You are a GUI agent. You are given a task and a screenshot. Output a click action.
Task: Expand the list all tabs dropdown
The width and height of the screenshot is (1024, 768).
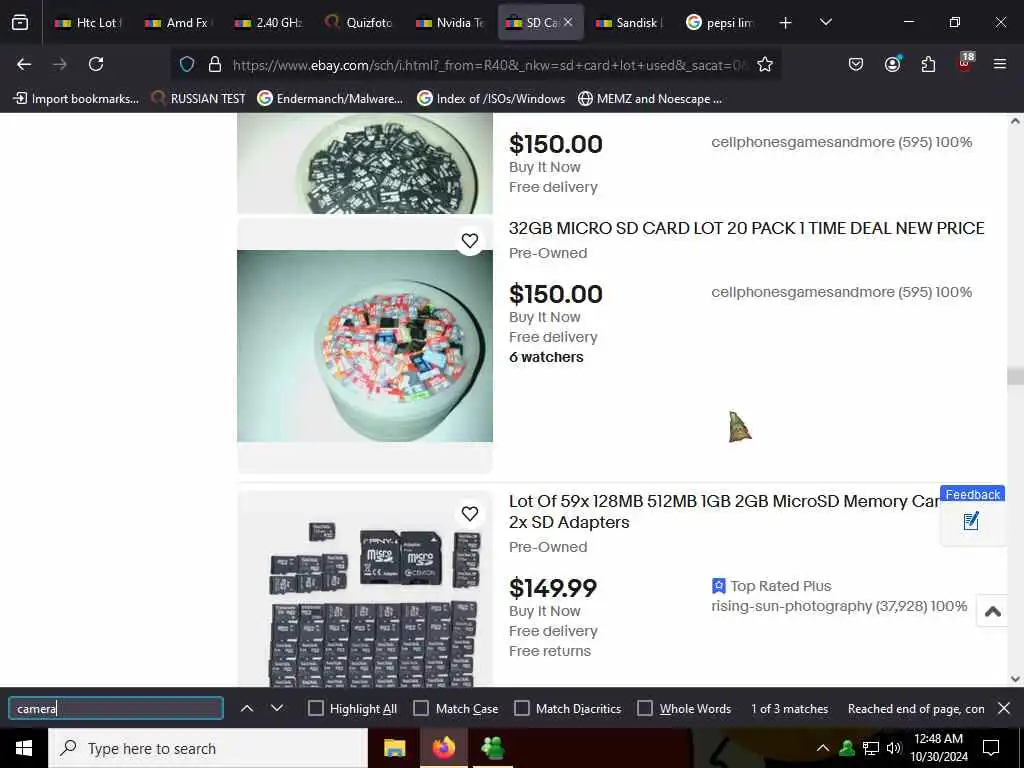click(x=825, y=23)
